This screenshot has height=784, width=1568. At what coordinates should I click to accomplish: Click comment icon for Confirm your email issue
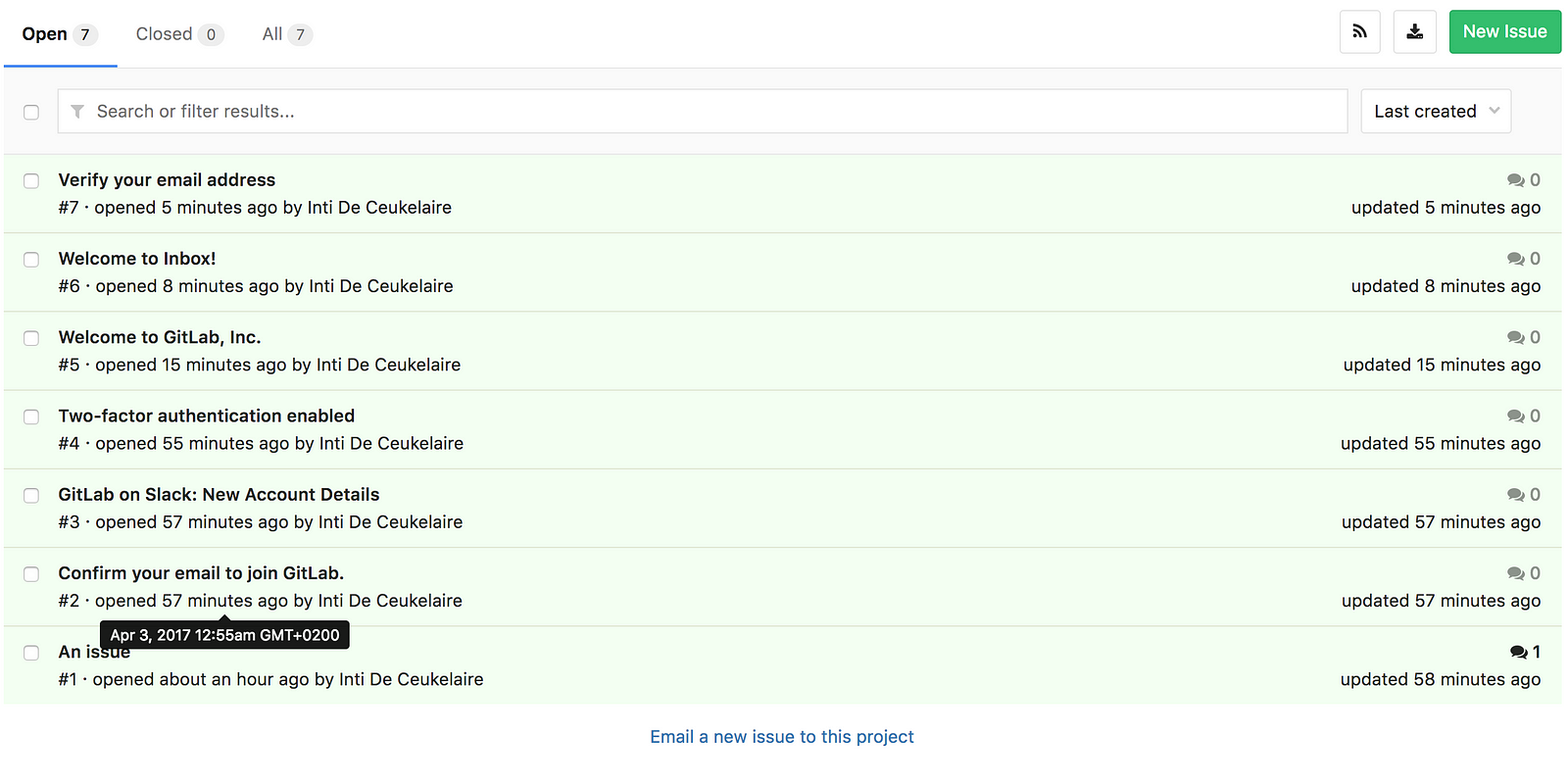[x=1515, y=573]
